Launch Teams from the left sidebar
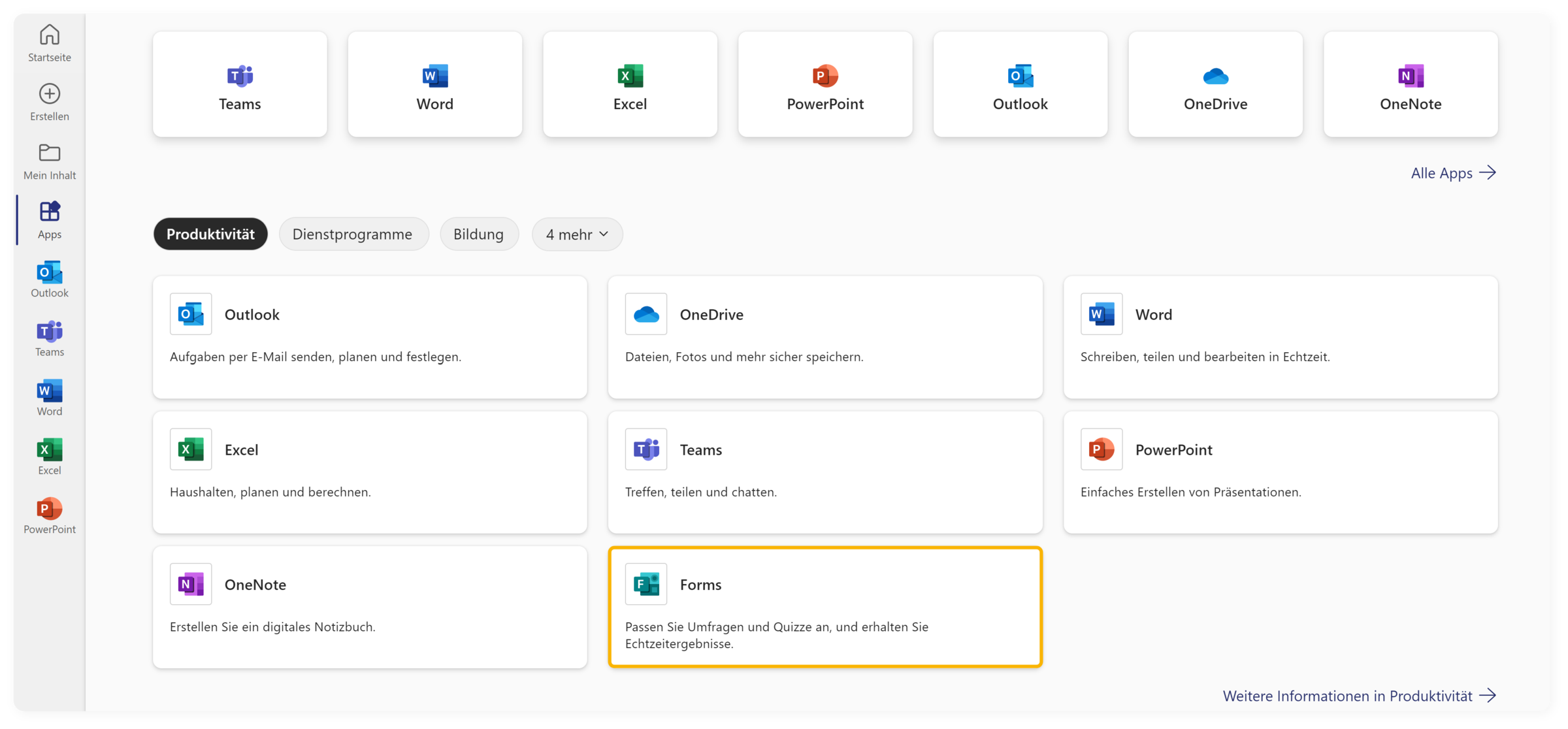Viewport: 1568px width, 729px height. coord(49,338)
